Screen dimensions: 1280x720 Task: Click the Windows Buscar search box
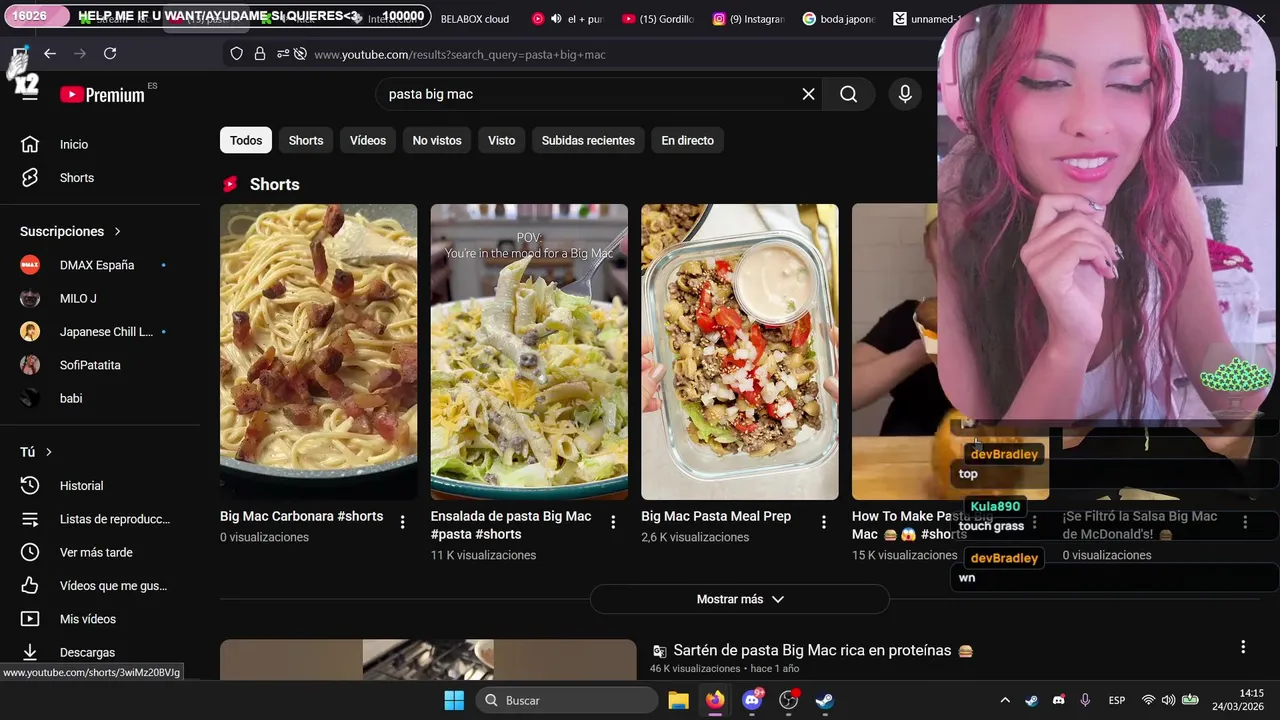click(x=567, y=700)
